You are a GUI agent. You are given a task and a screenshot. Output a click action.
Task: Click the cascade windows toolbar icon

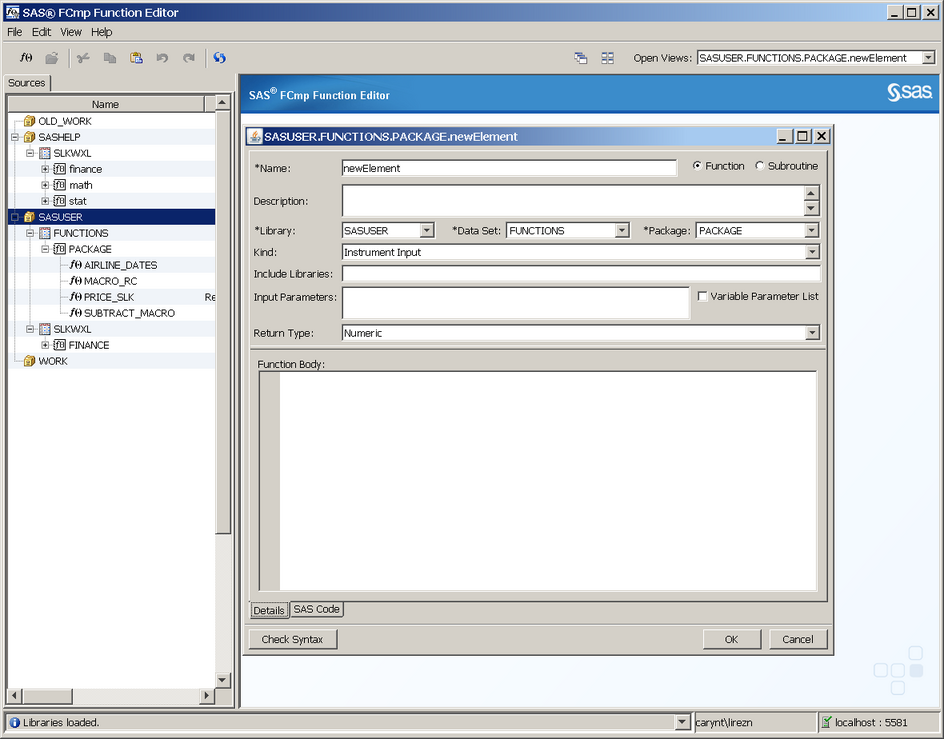580,58
